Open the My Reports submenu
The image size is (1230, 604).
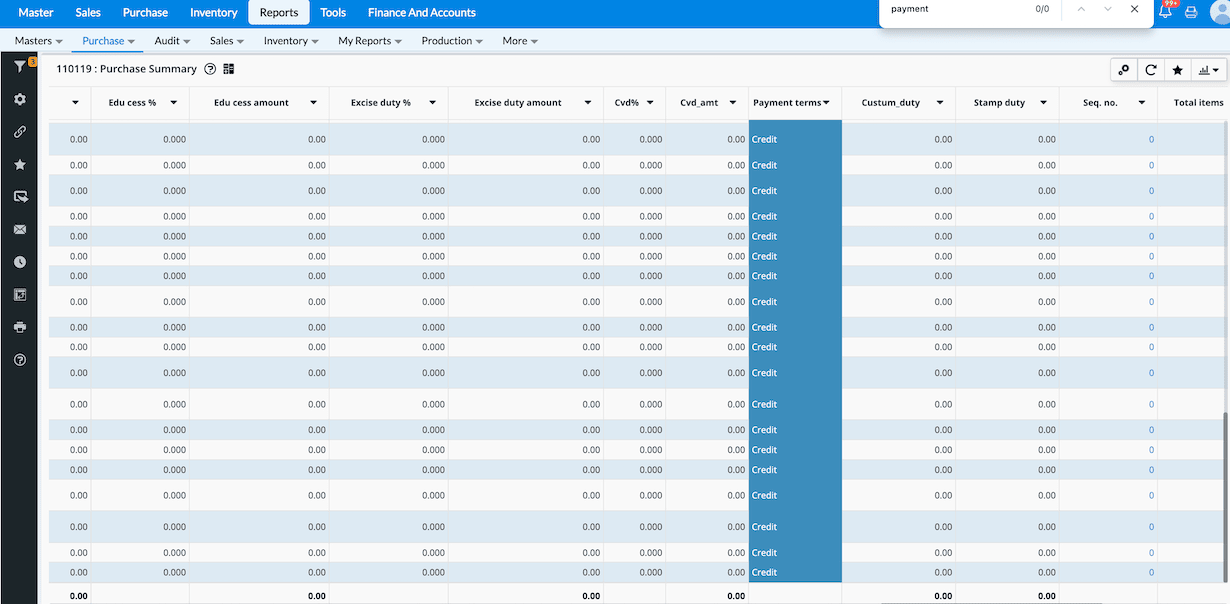370,41
